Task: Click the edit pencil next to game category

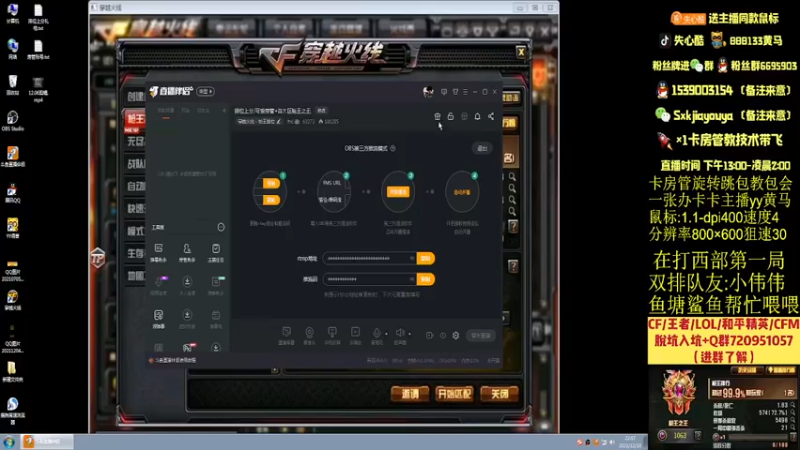Action: [279, 121]
